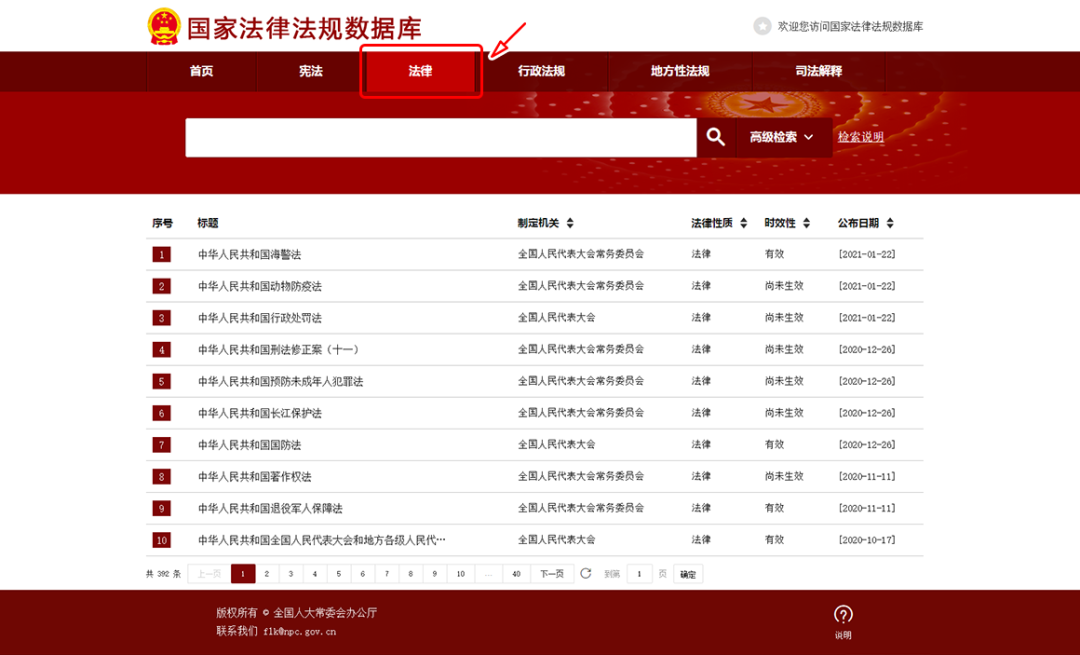Screen dimensions: 1080x655
Task: Open the 司法解释 tab
Action: point(818,71)
